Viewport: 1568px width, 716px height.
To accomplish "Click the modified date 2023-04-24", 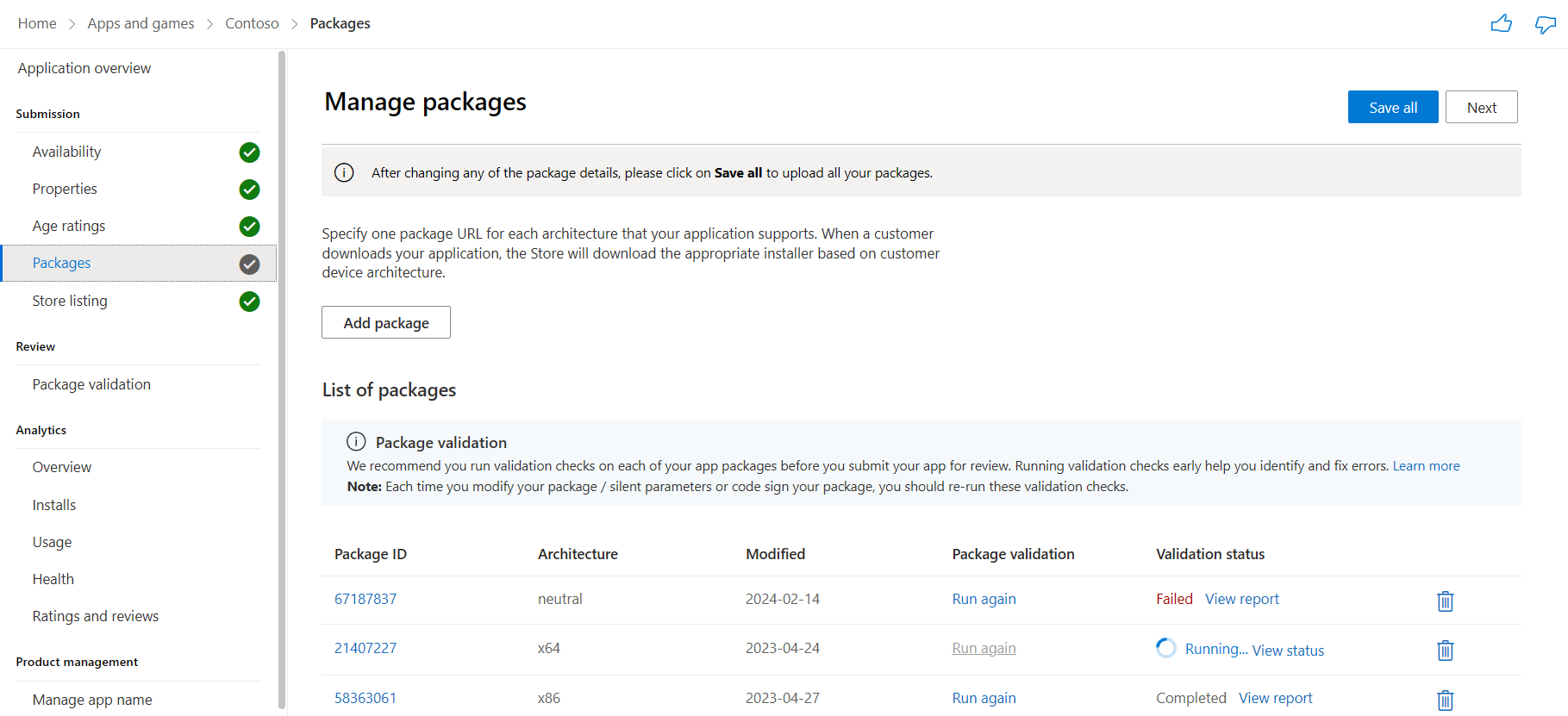I will (x=783, y=648).
